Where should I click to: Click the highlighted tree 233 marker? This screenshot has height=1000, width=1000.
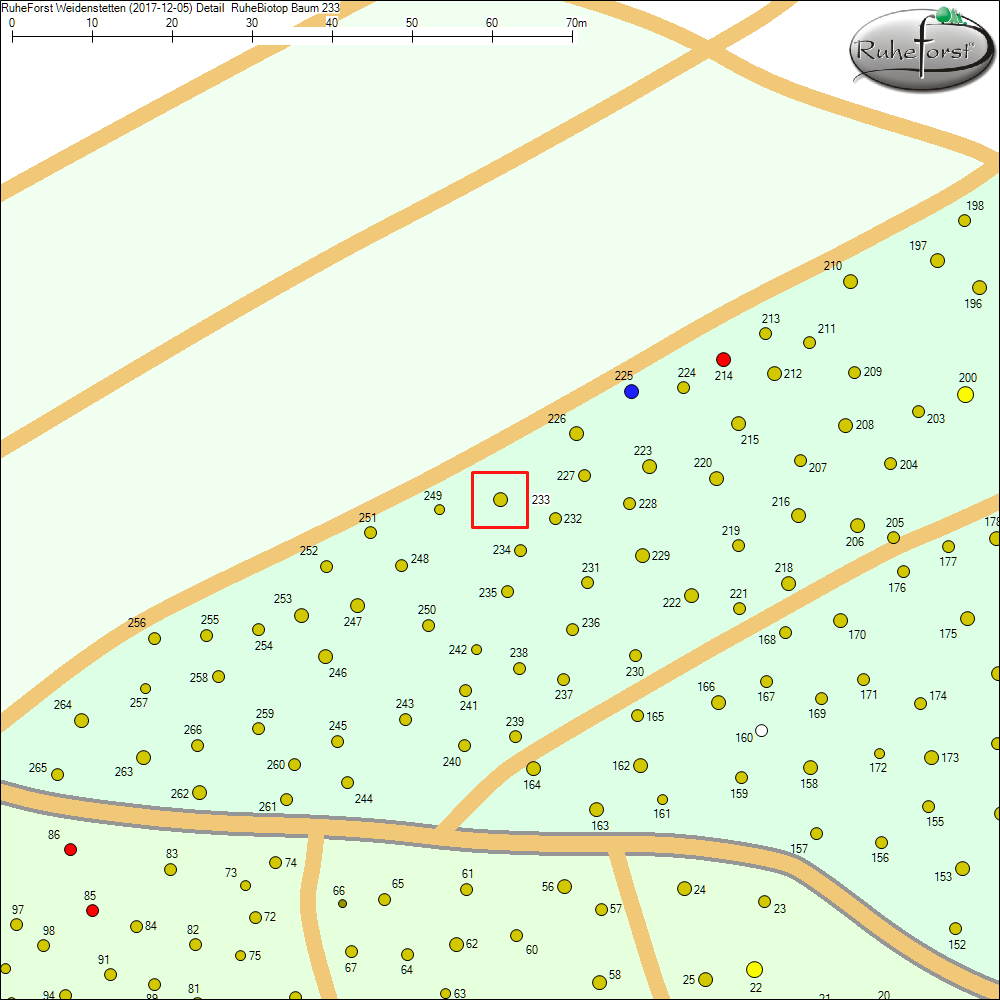tap(500, 499)
